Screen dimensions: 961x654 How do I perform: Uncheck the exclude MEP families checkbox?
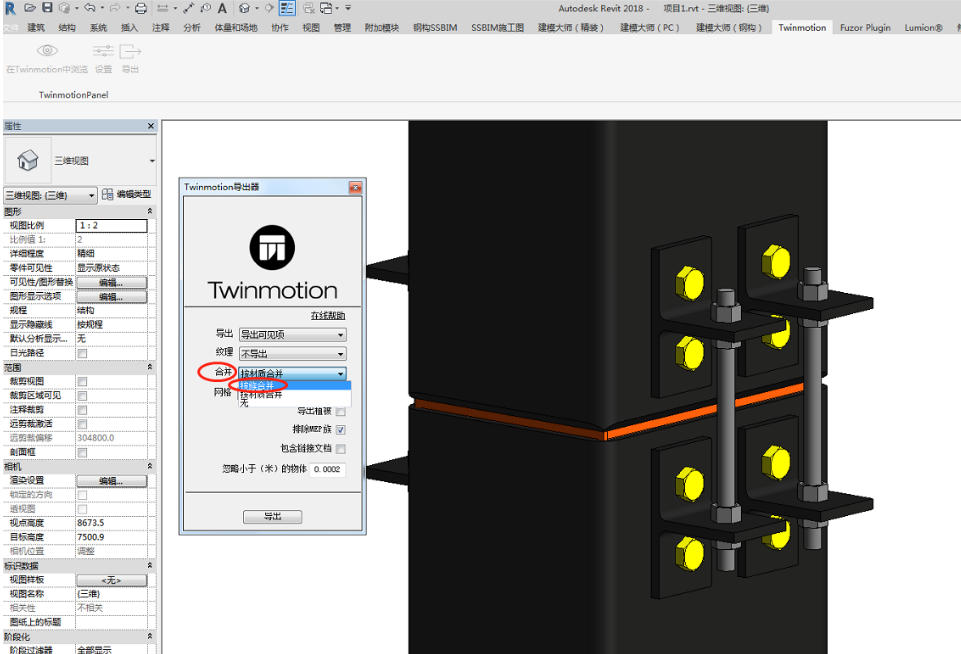341,430
